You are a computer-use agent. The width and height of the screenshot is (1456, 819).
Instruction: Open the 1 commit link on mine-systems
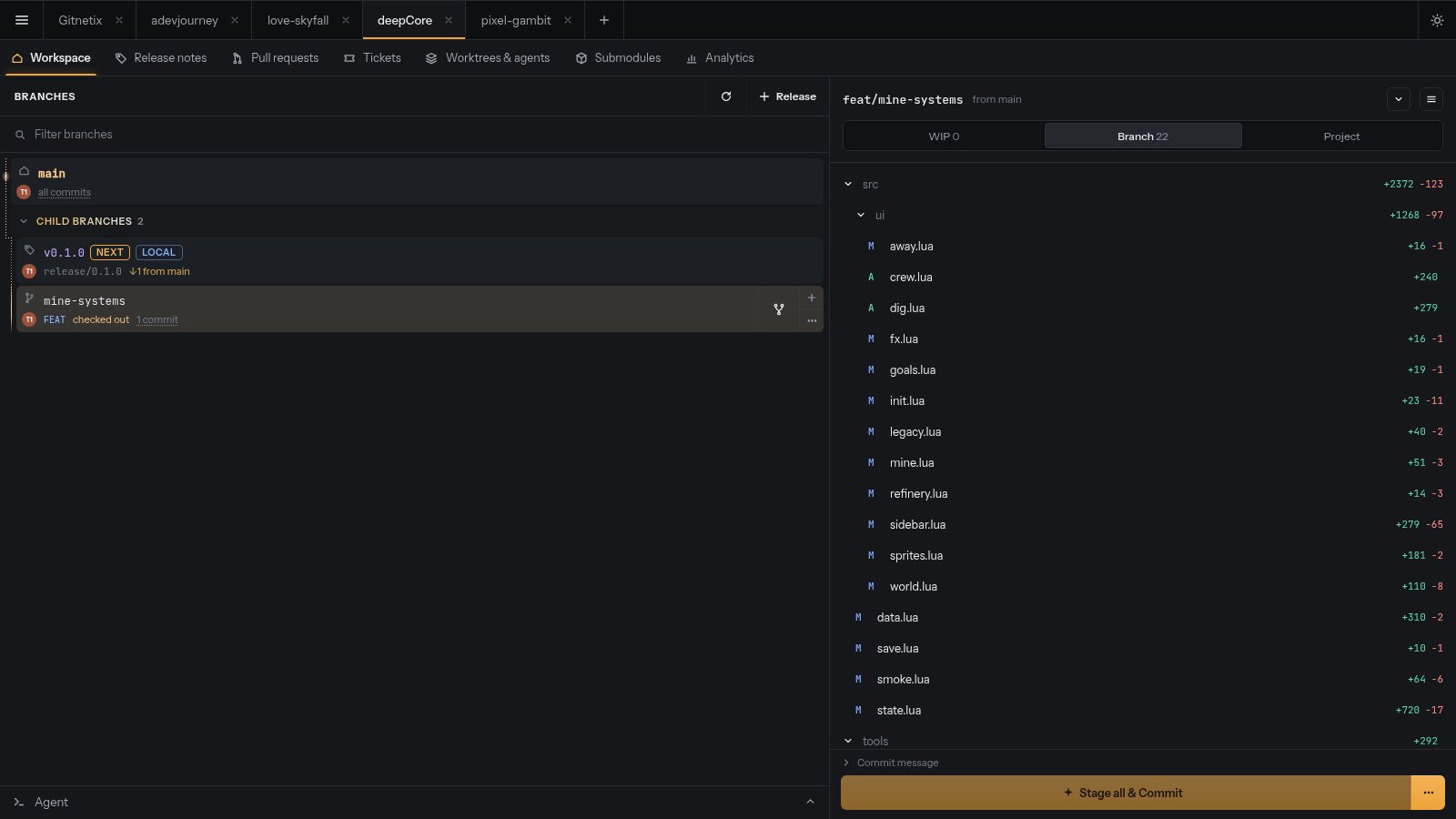click(157, 319)
